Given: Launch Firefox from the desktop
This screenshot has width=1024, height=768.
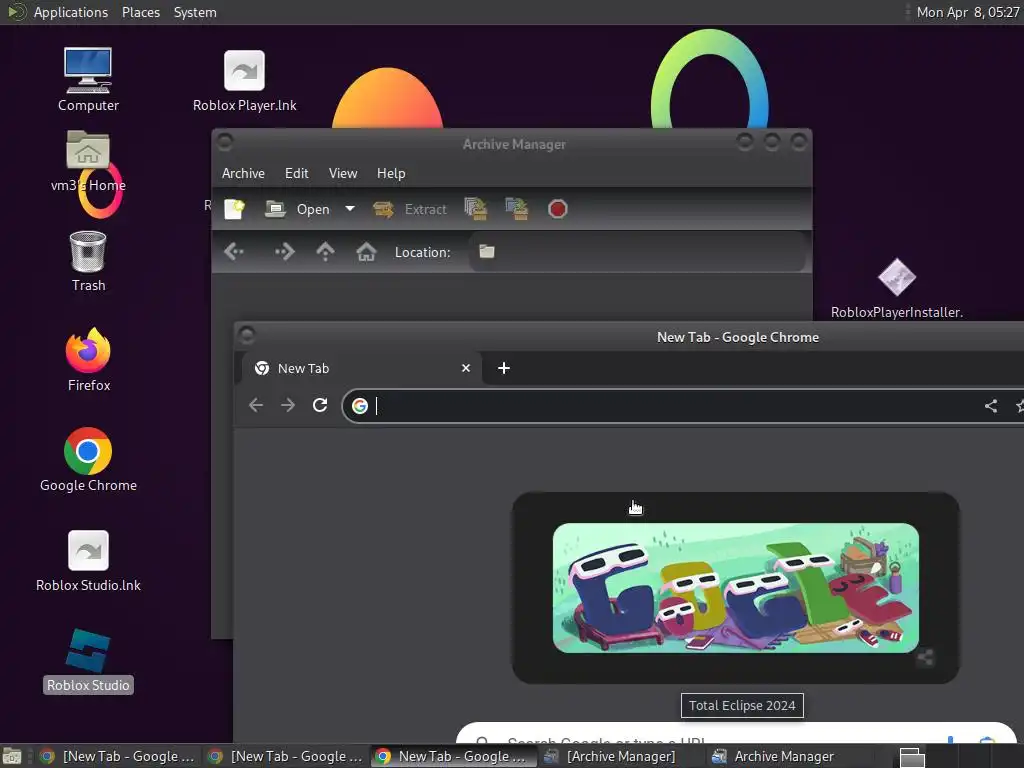Looking at the screenshot, I should pyautogui.click(x=88, y=360).
